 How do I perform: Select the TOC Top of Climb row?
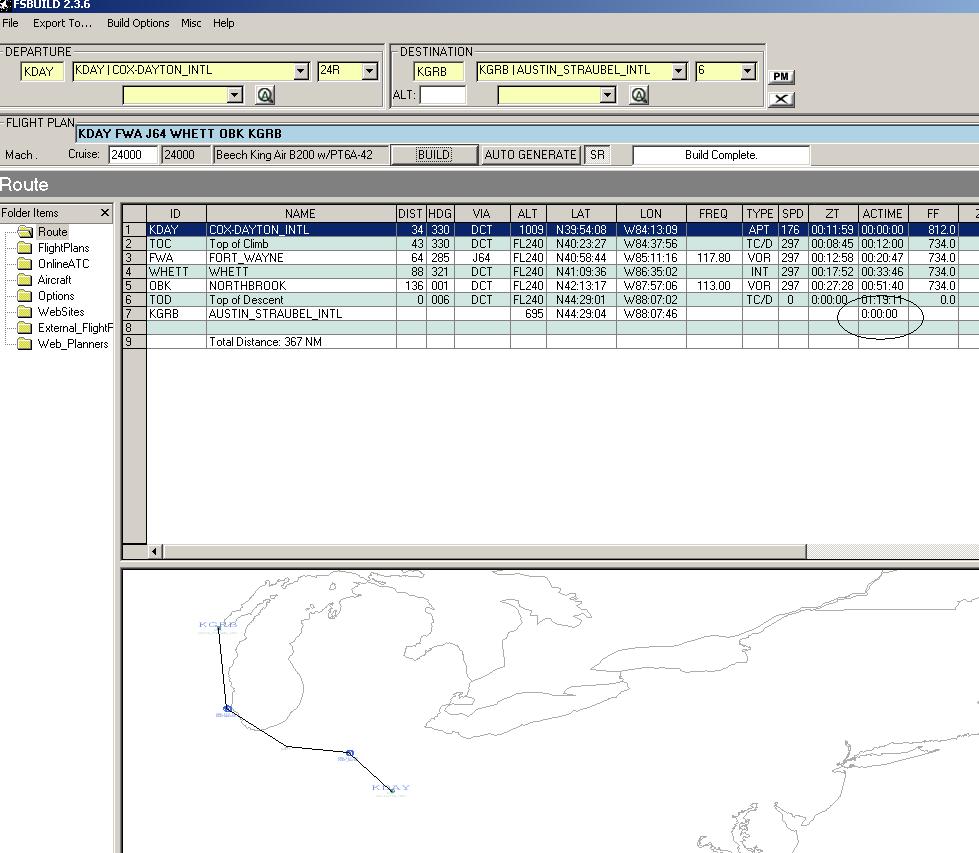[551, 244]
